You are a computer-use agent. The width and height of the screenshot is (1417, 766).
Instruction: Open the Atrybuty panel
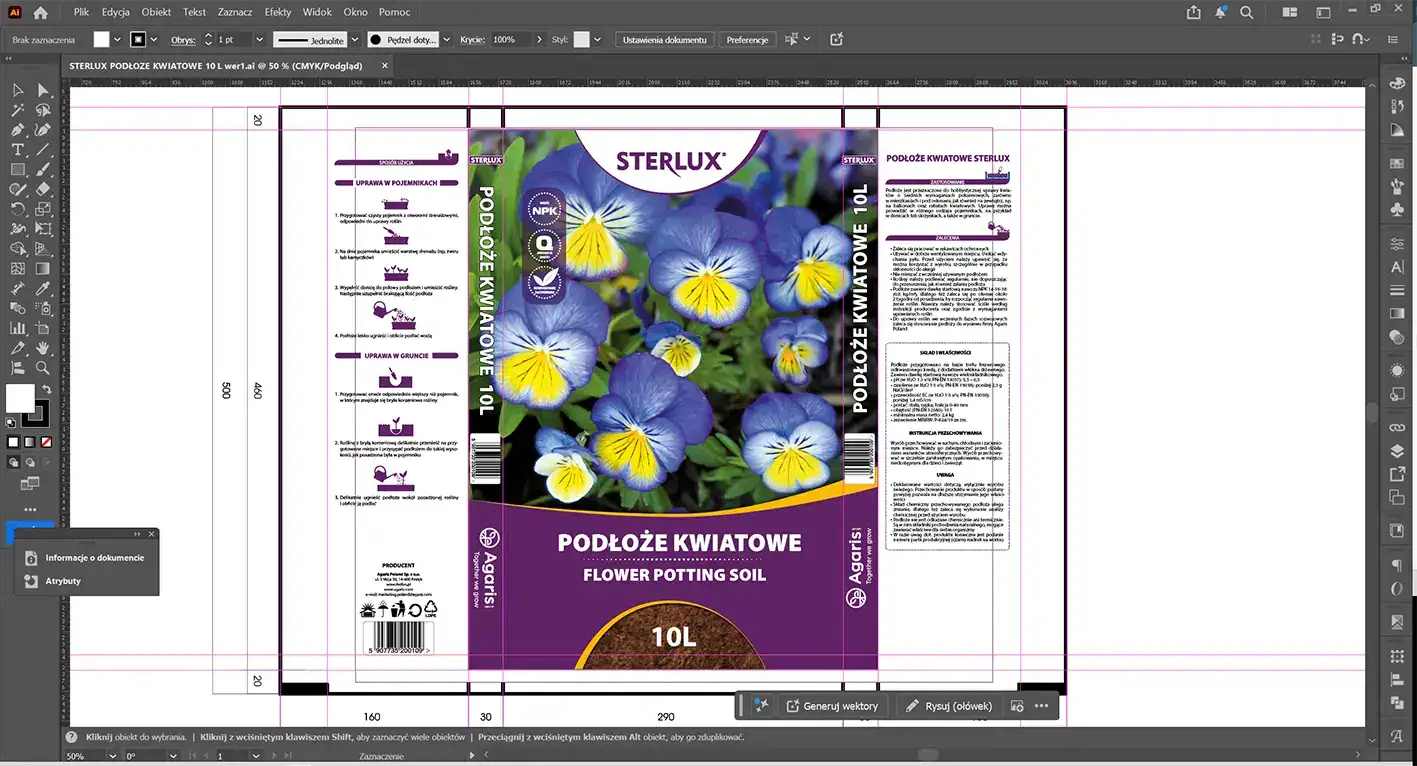click(63, 581)
